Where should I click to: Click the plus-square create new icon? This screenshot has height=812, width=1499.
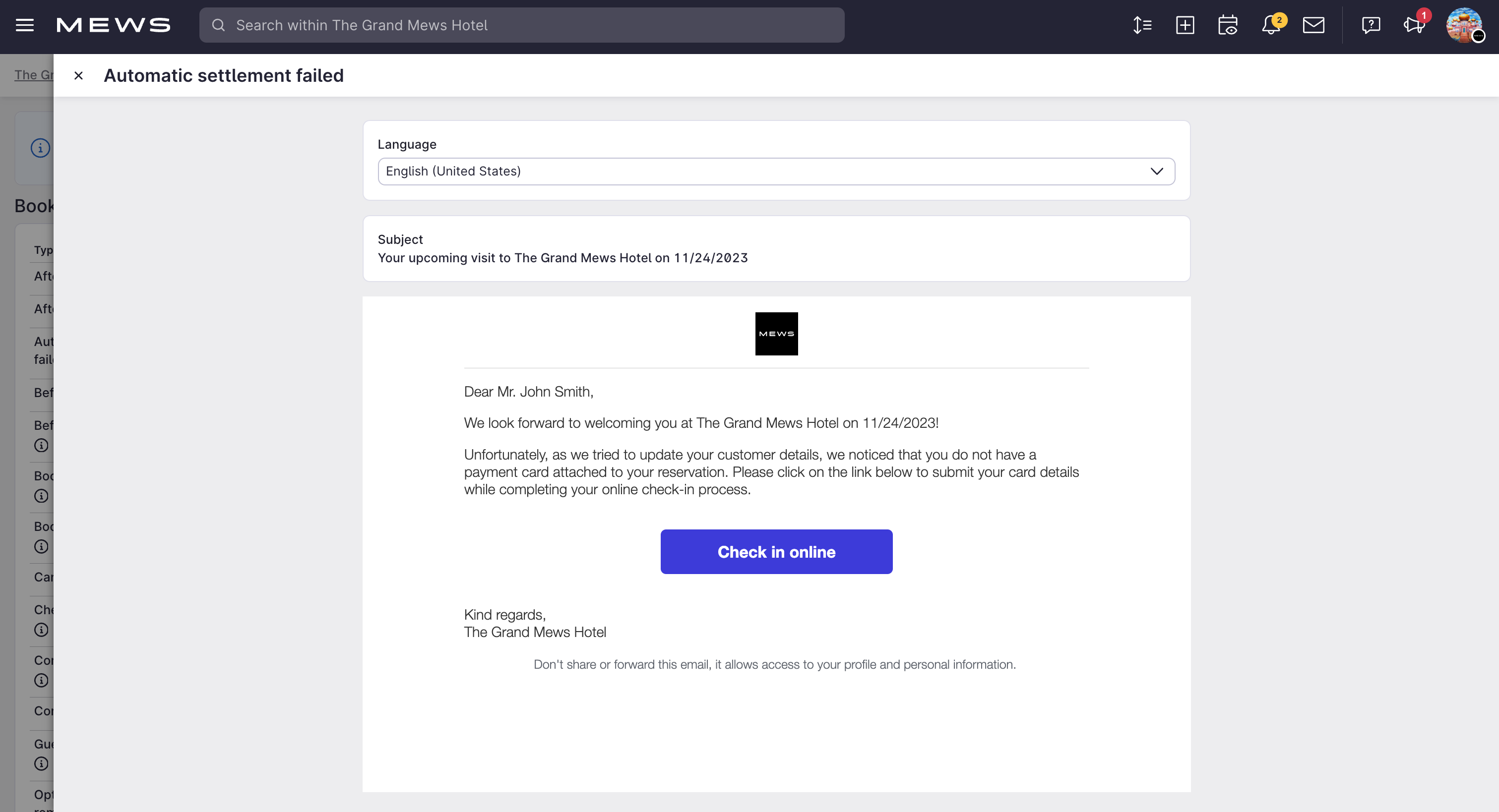pos(1185,25)
